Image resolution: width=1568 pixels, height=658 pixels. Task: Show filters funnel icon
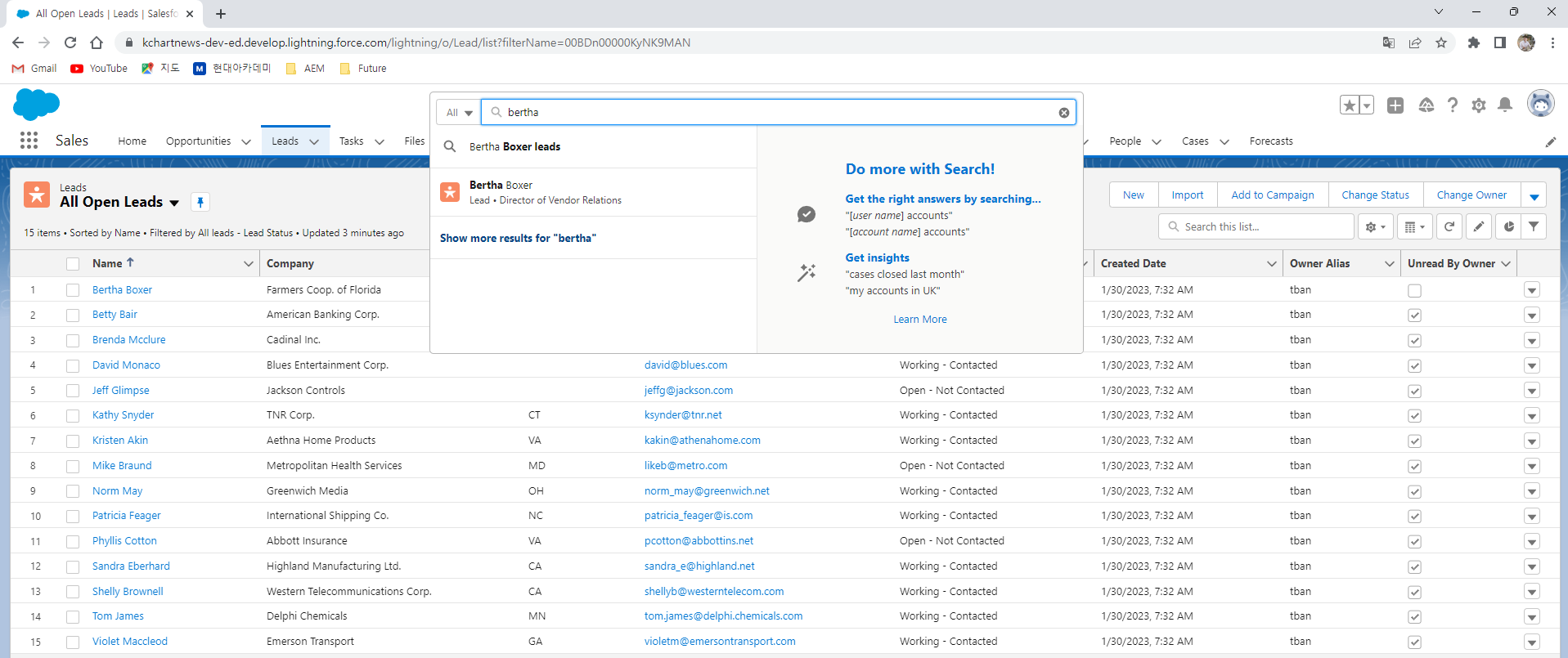tap(1534, 226)
